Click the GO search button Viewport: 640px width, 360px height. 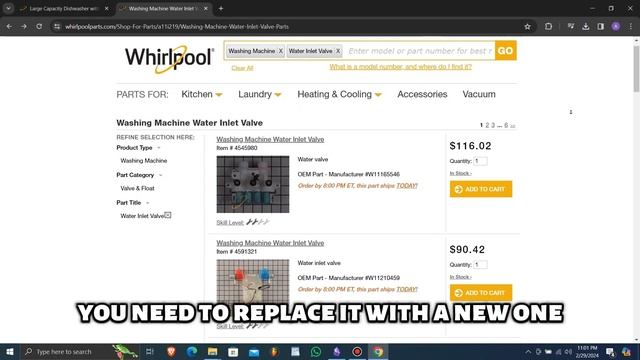click(505, 51)
